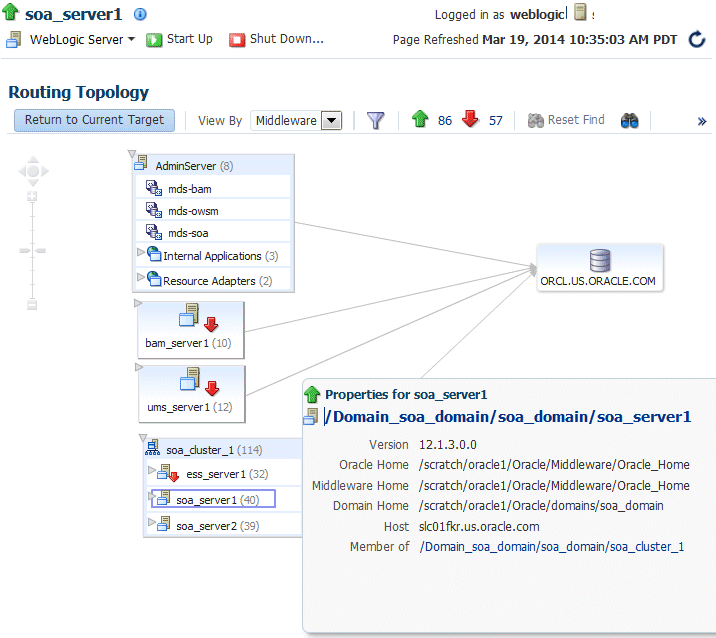716x638 pixels.
Task: Select bam_server1 (10) label
Action: tap(188, 343)
